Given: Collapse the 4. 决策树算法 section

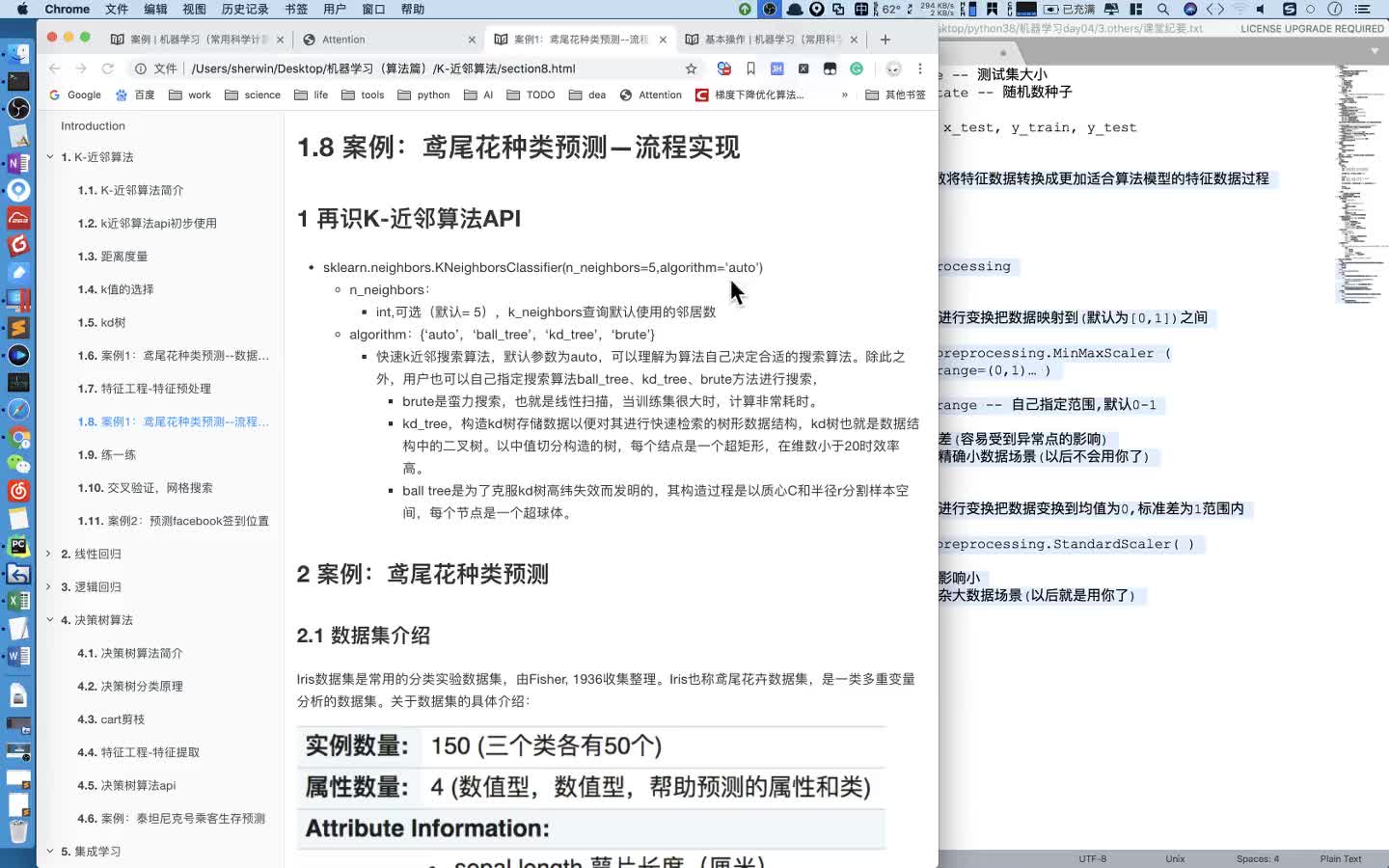Looking at the screenshot, I should click(x=50, y=620).
